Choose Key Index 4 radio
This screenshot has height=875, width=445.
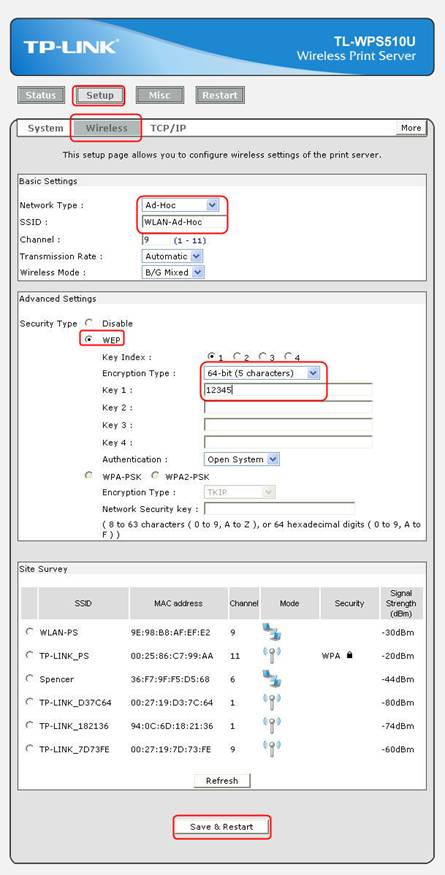(288, 356)
